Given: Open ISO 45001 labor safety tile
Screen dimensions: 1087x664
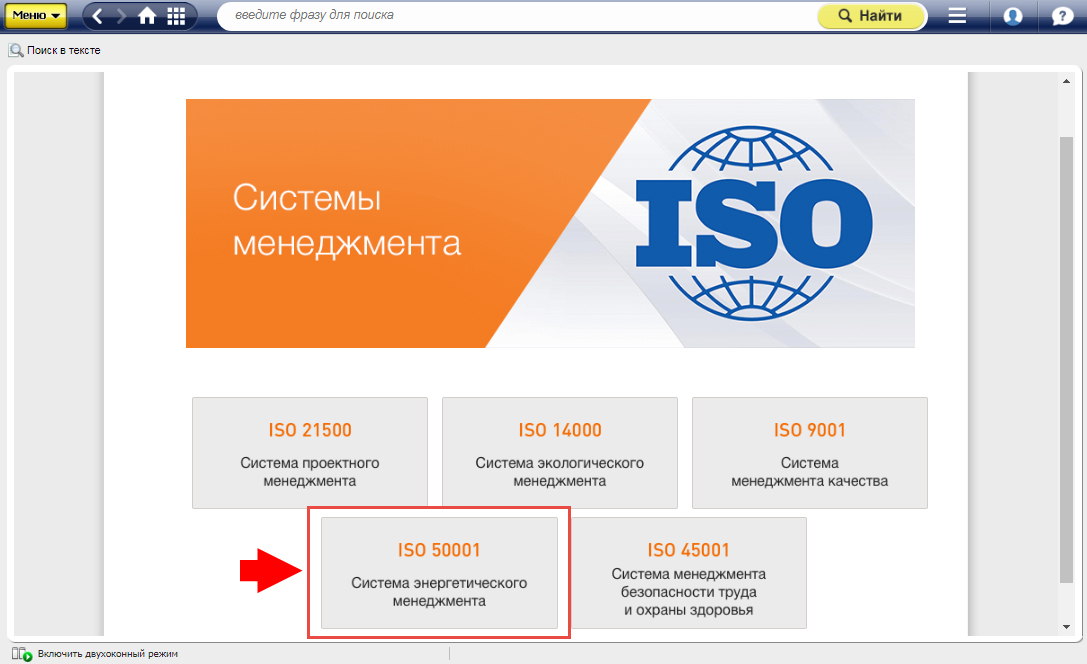Looking at the screenshot, I should [x=688, y=573].
